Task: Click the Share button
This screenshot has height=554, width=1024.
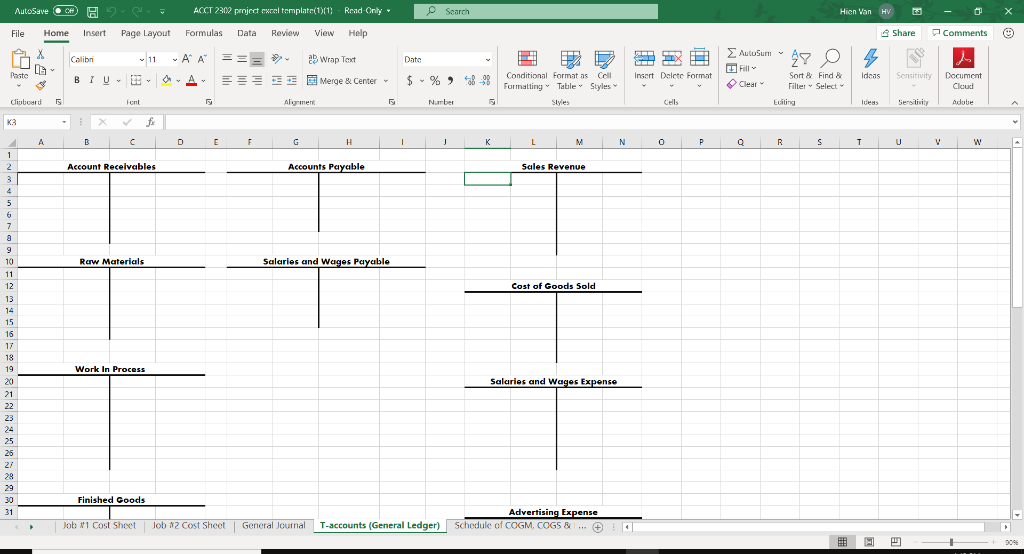Action: [897, 33]
